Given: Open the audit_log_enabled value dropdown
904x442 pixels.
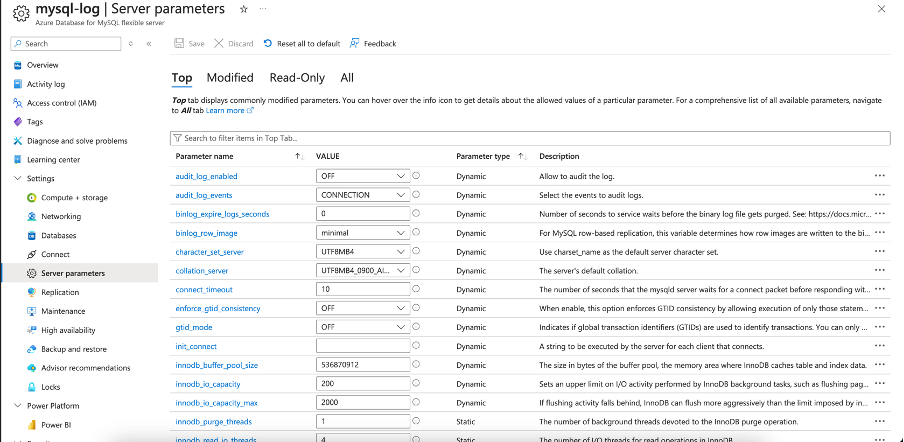Looking at the screenshot, I should click(x=363, y=176).
